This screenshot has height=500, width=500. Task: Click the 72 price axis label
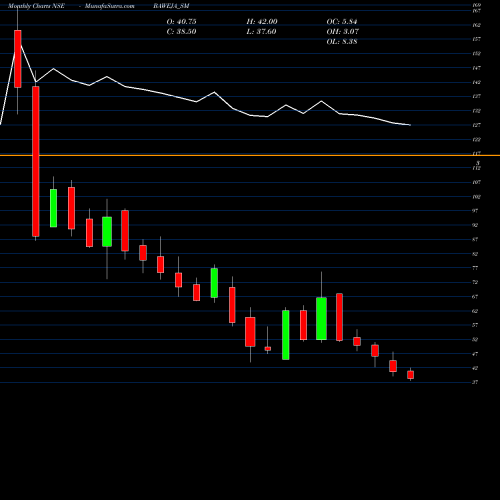click(x=475, y=282)
